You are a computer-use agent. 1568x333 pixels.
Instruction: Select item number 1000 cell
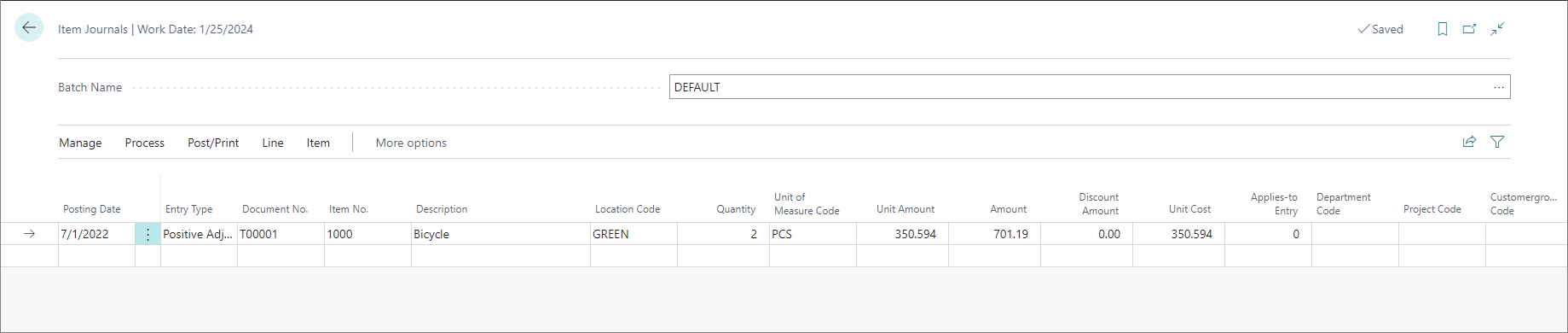click(x=367, y=234)
